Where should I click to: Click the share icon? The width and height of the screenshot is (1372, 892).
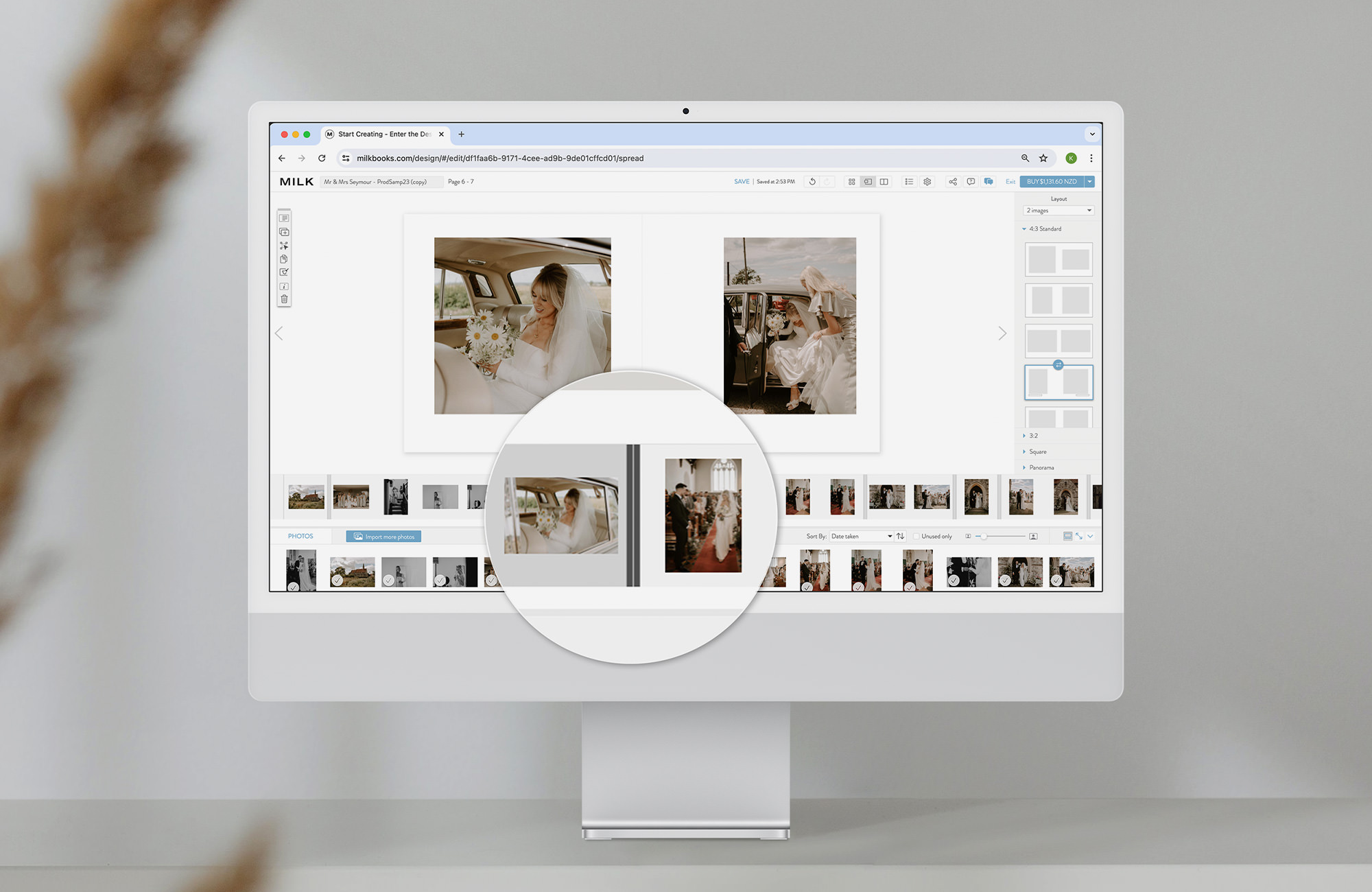pyautogui.click(x=953, y=181)
